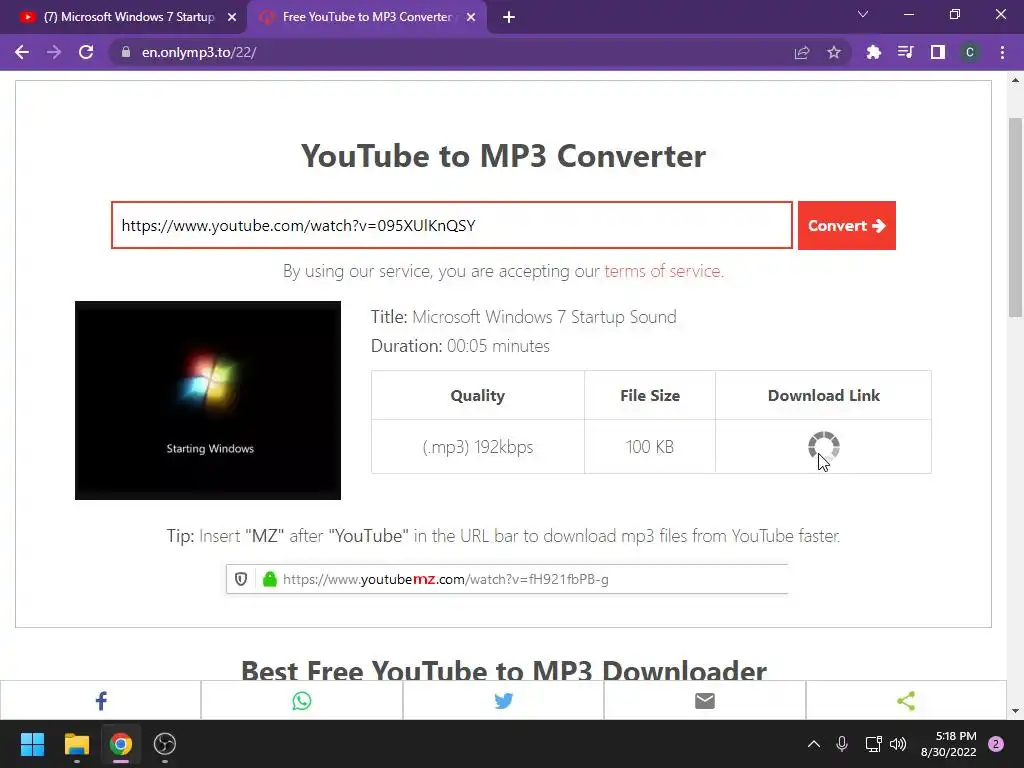
Task: Share the page by email icon
Action: pyautogui.click(x=705, y=701)
